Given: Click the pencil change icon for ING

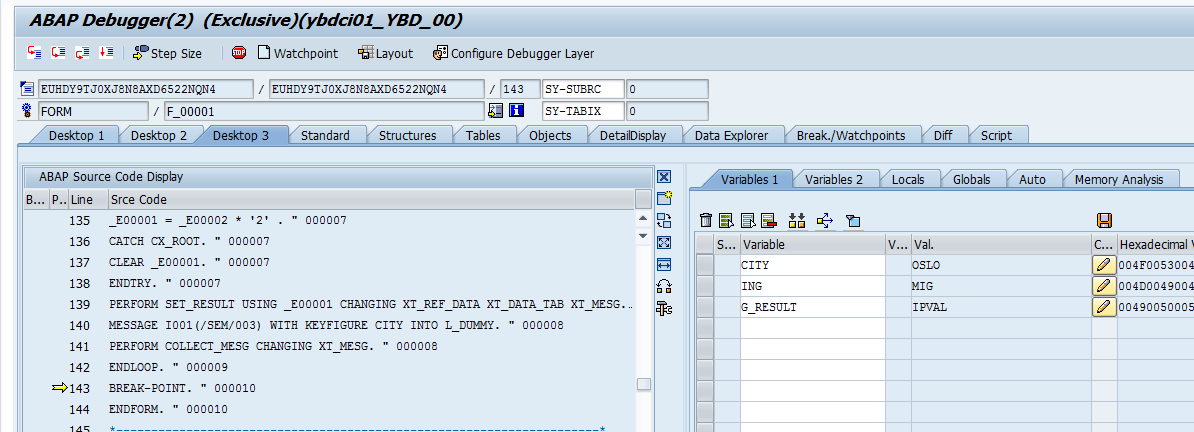Looking at the screenshot, I should 1103,286.
